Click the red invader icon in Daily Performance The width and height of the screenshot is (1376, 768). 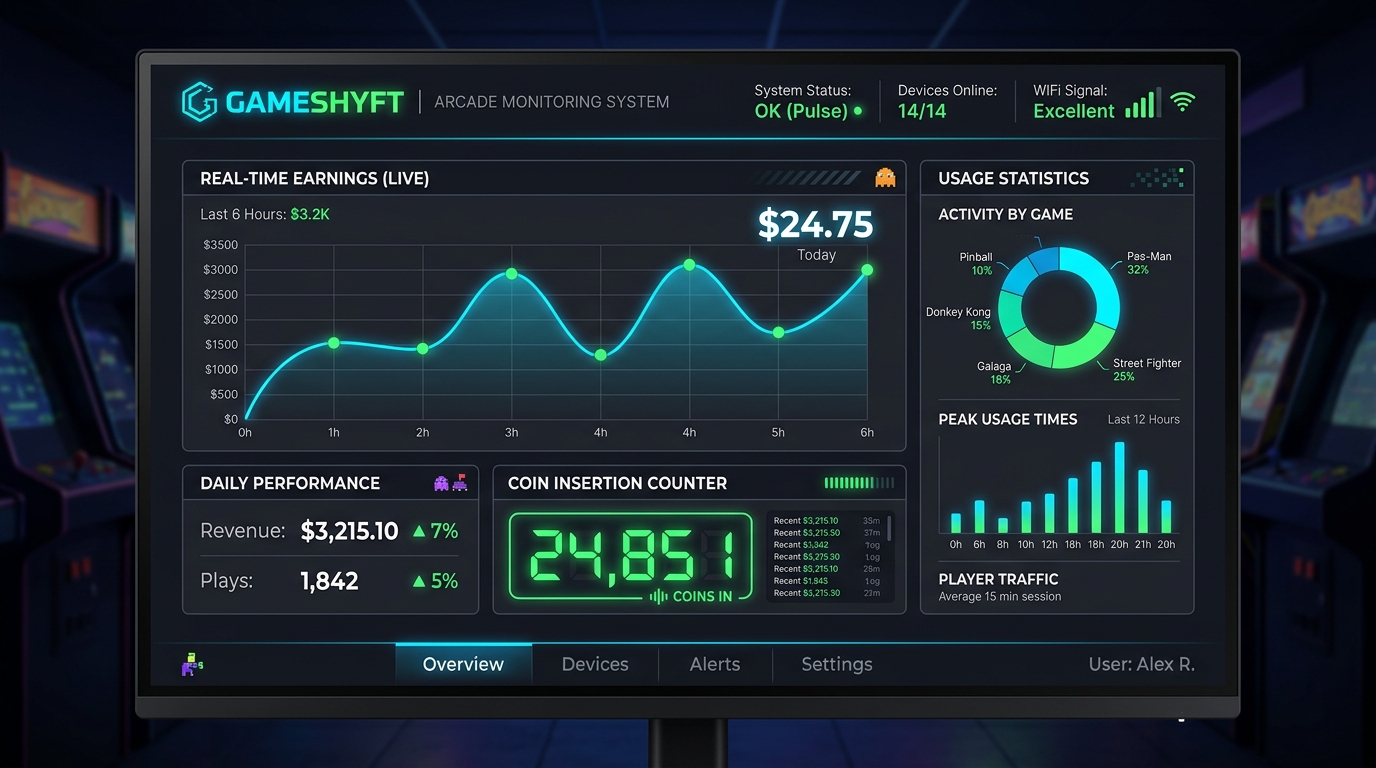(x=459, y=483)
